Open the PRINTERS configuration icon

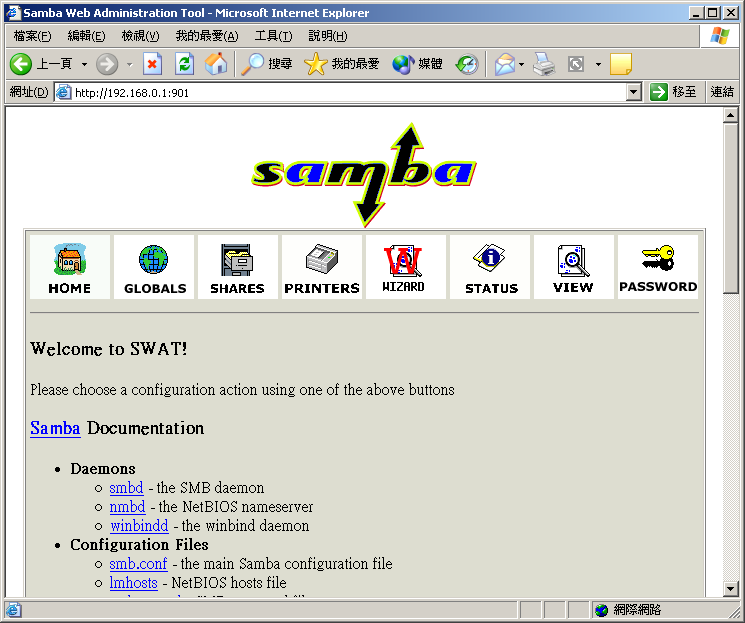321,267
